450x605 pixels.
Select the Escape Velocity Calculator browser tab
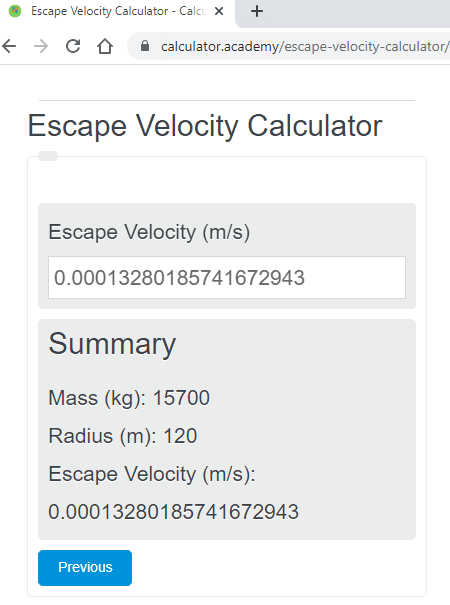pyautogui.click(x=118, y=12)
